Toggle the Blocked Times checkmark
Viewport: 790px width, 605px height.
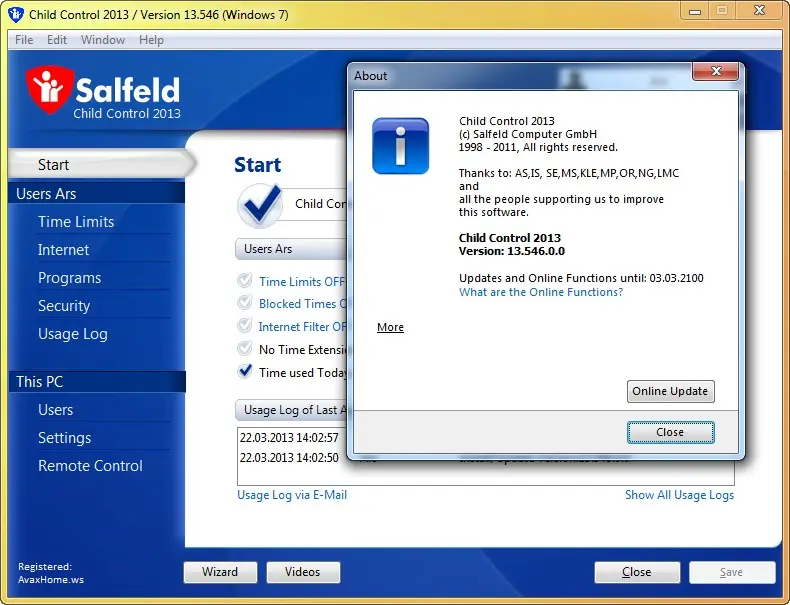(245, 303)
